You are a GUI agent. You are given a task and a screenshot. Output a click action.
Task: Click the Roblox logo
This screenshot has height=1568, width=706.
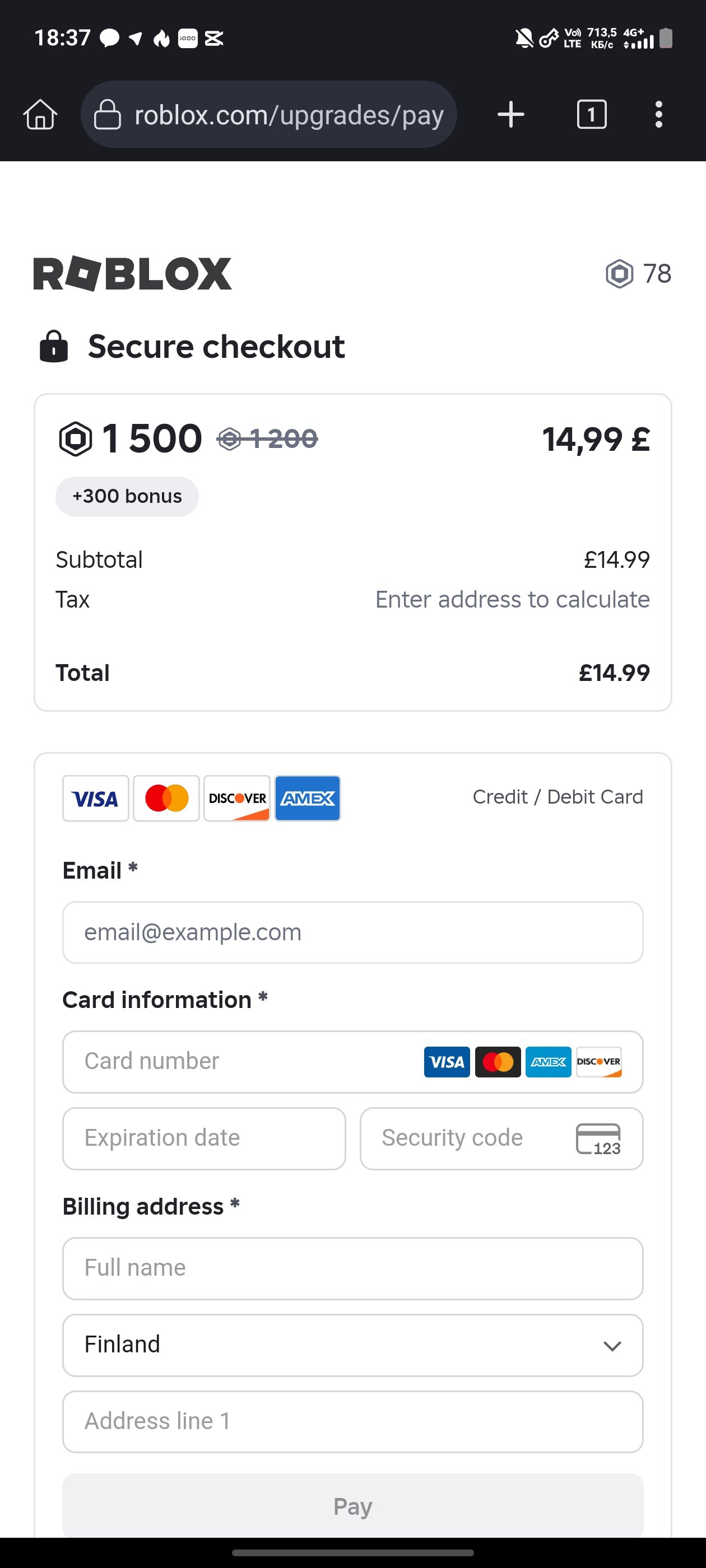click(132, 274)
